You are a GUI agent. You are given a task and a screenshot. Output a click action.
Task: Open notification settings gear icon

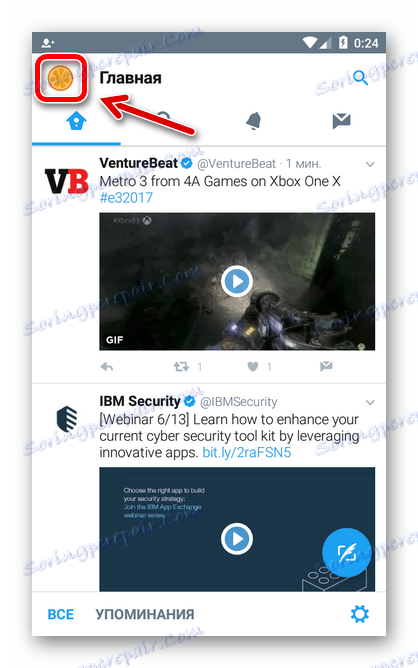pyautogui.click(x=360, y=614)
